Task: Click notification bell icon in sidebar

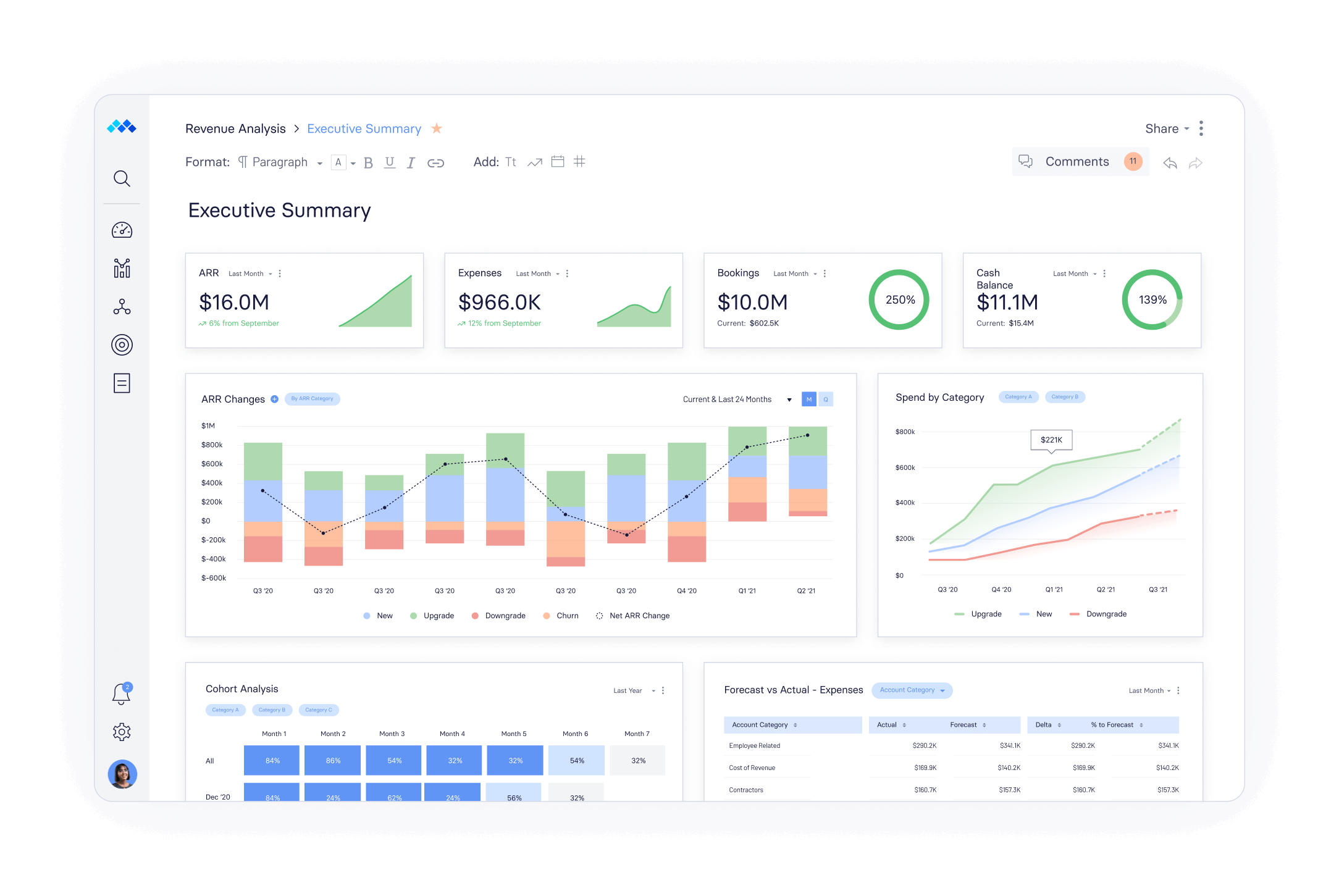Action: point(122,694)
